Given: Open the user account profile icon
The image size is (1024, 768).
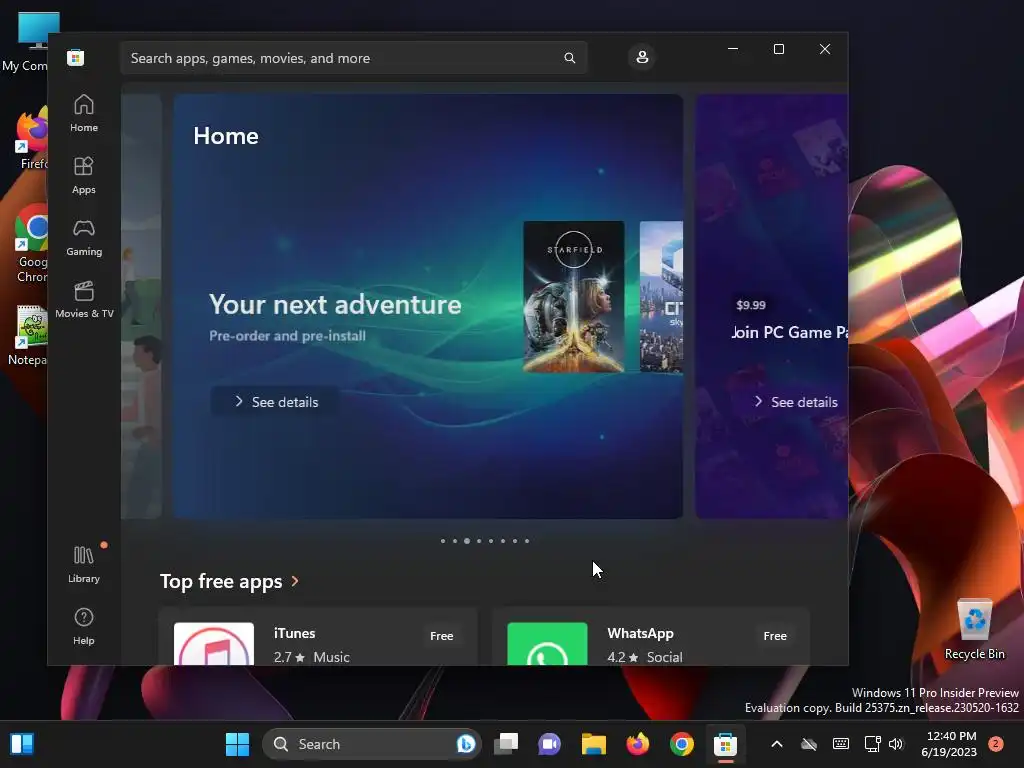Looking at the screenshot, I should tap(642, 57).
